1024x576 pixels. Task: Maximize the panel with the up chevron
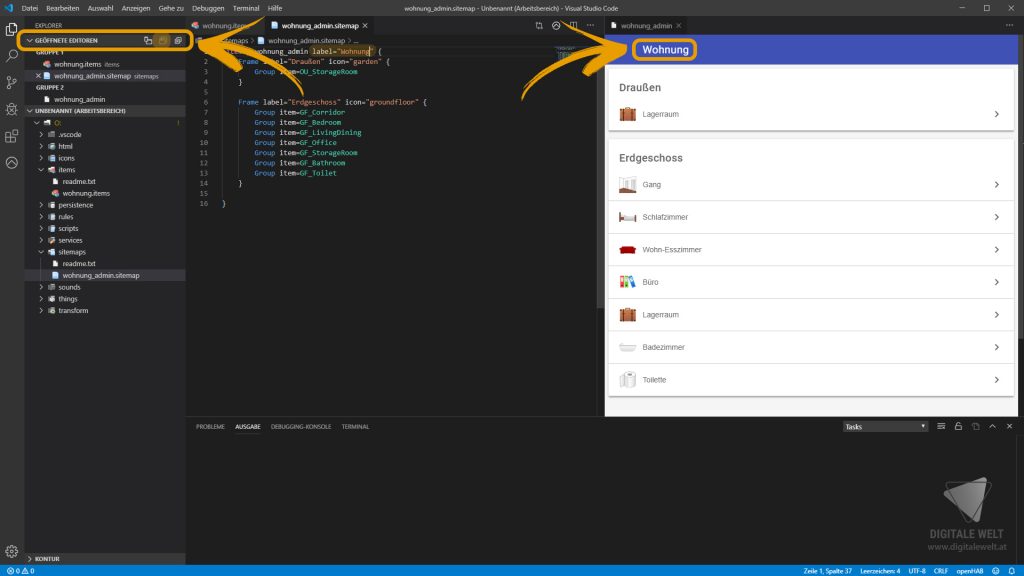tap(992, 426)
